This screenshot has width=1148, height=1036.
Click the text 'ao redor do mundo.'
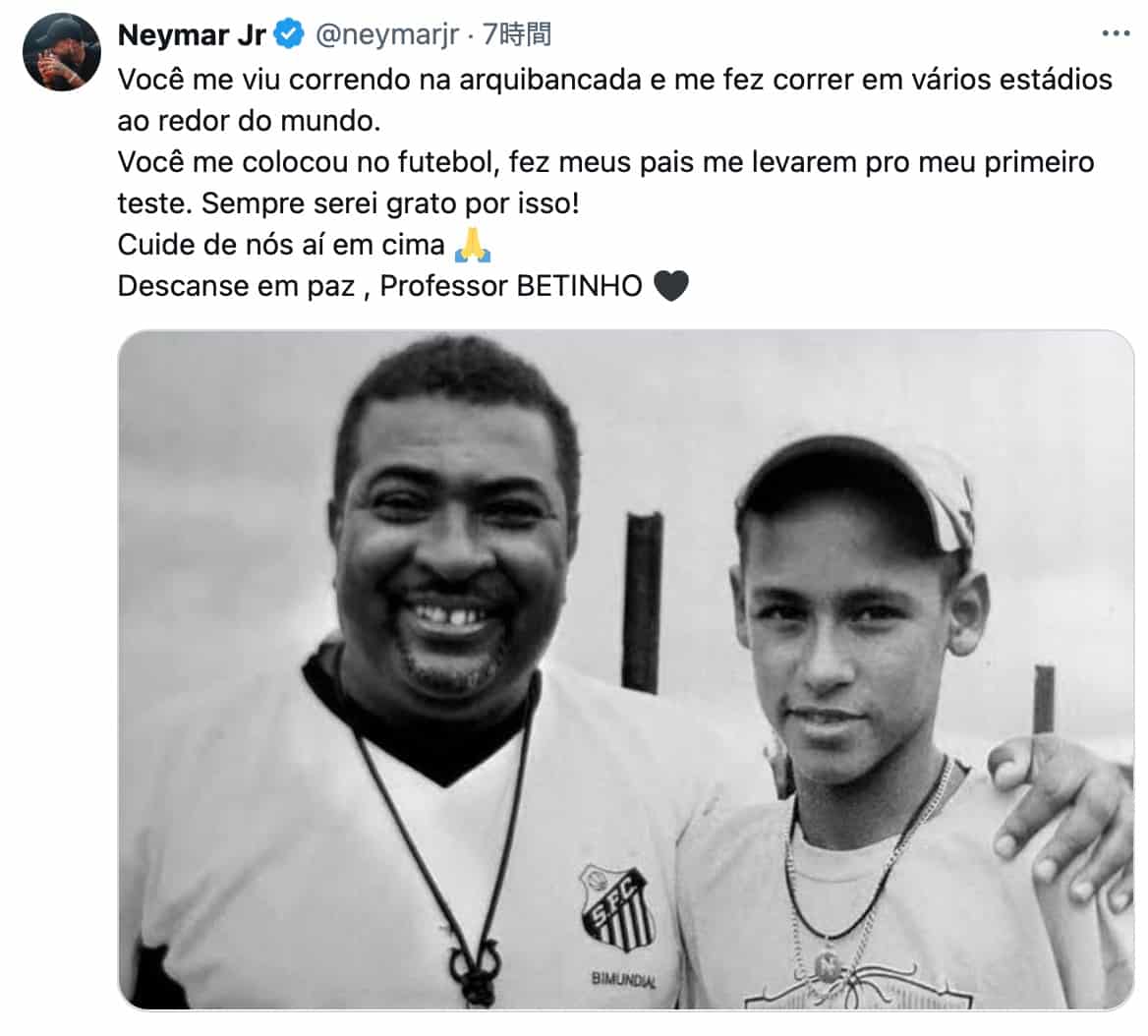coord(249,121)
